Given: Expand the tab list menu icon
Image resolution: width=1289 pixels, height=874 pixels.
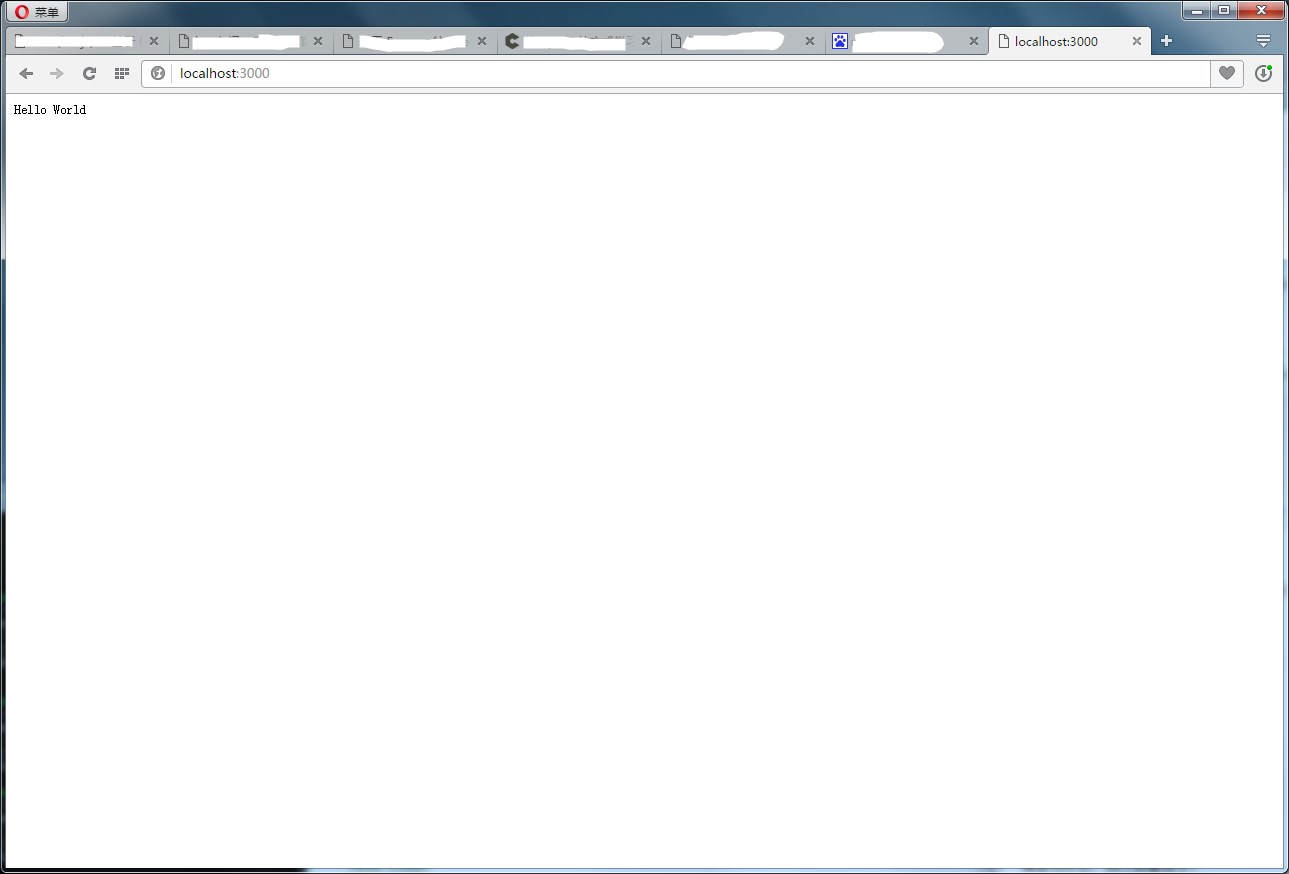Looking at the screenshot, I should [1263, 41].
